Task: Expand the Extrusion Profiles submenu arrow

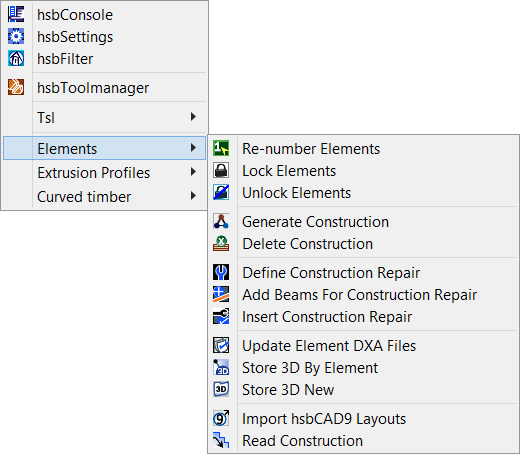Action: (193, 172)
